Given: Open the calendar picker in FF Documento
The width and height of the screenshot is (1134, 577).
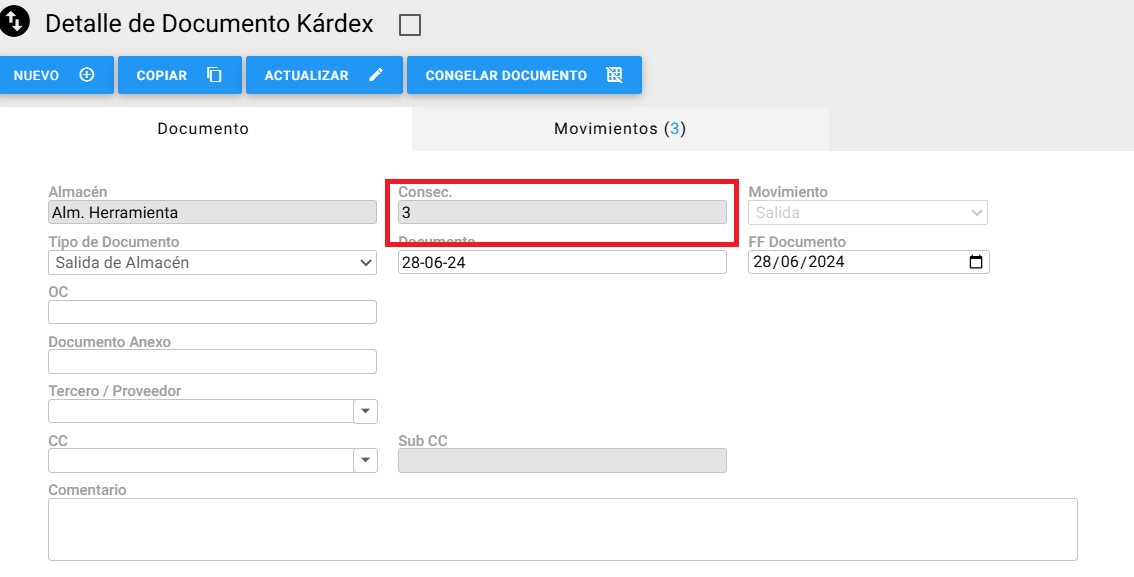Looking at the screenshot, I should pyautogui.click(x=976, y=262).
